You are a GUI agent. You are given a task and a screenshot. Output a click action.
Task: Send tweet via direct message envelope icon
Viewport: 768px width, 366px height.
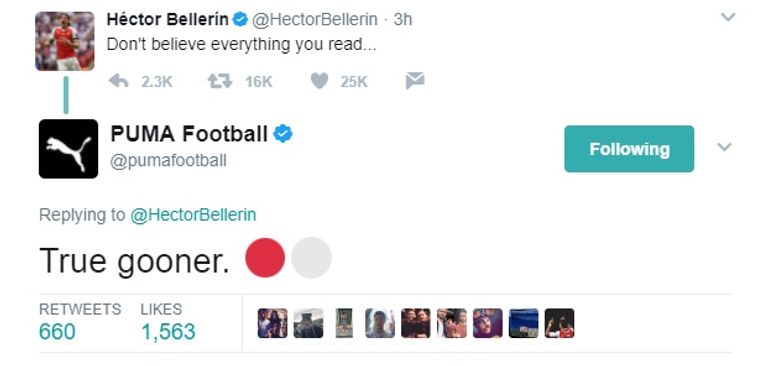(x=415, y=81)
